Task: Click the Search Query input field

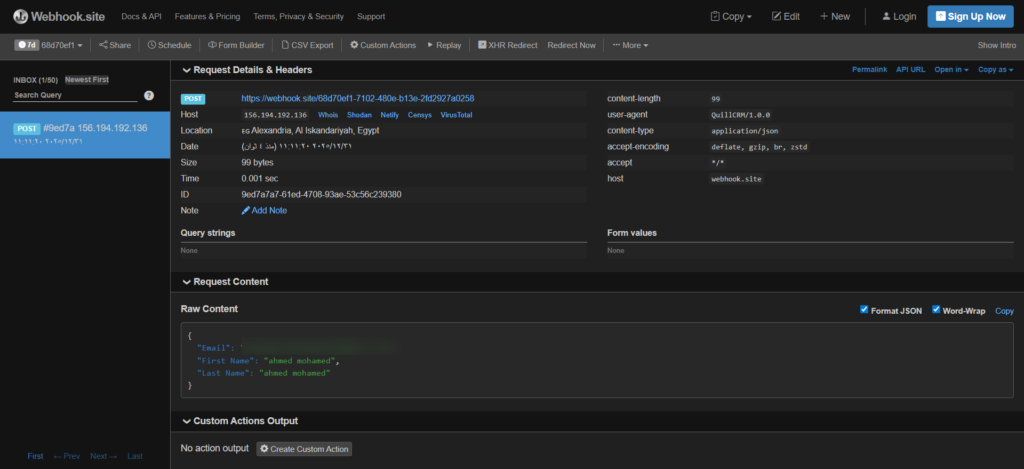Action: click(75, 95)
